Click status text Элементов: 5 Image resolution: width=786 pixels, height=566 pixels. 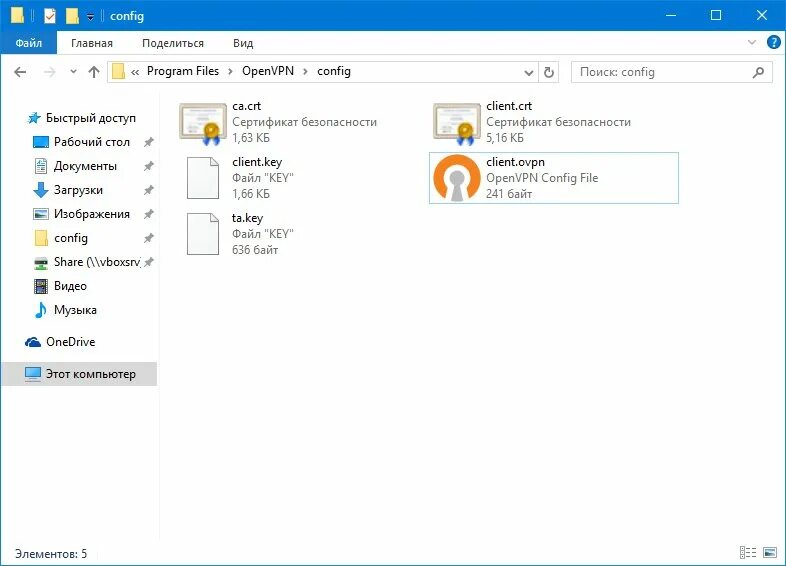point(51,554)
